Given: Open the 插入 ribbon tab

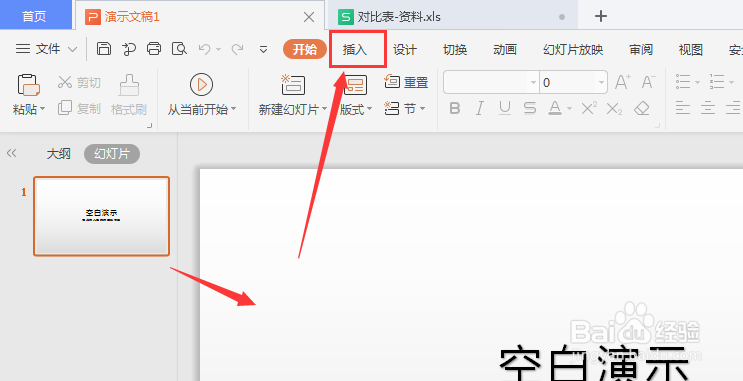Looking at the screenshot, I should (355, 49).
